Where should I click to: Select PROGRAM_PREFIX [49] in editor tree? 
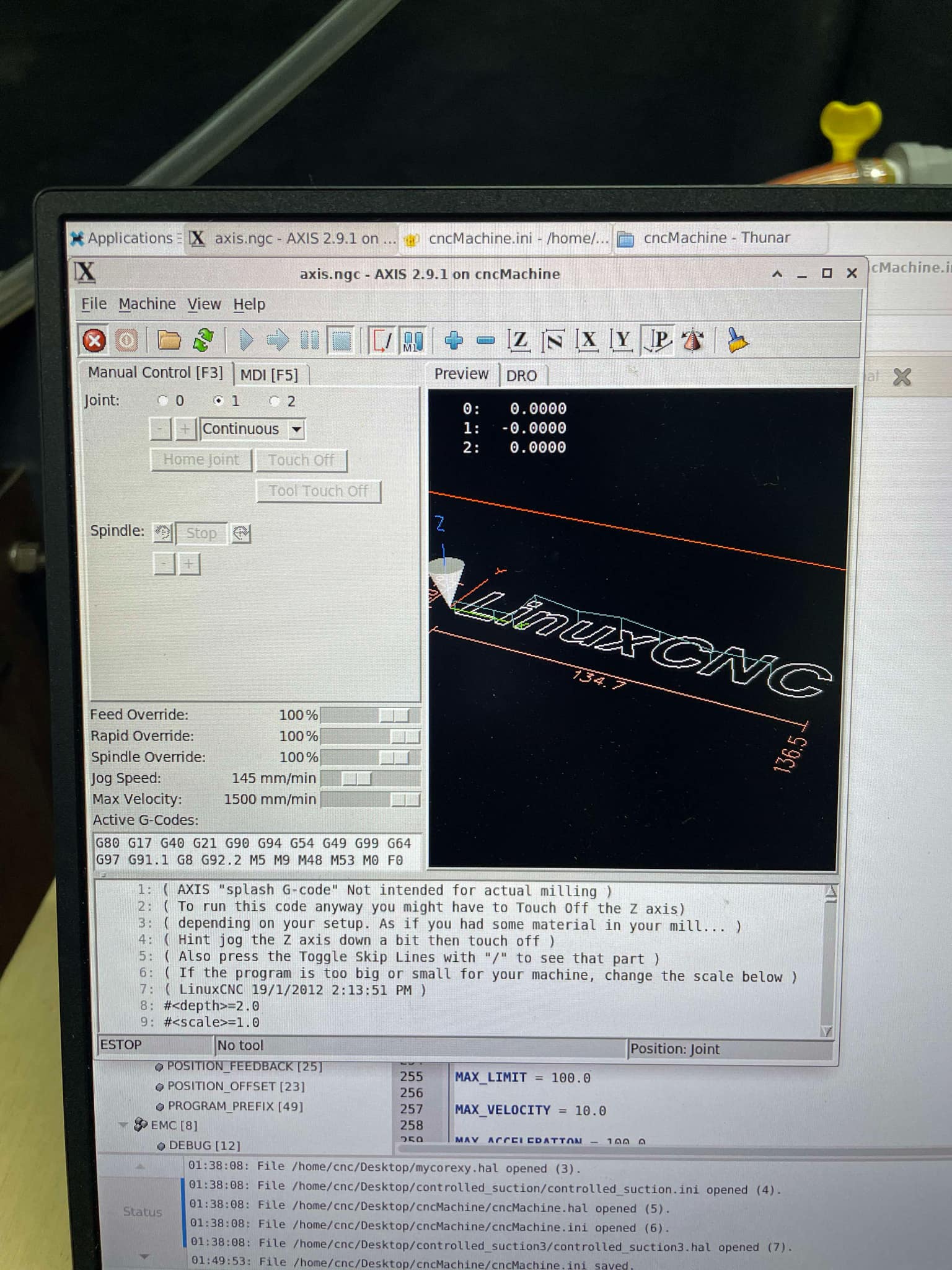pos(235,1106)
